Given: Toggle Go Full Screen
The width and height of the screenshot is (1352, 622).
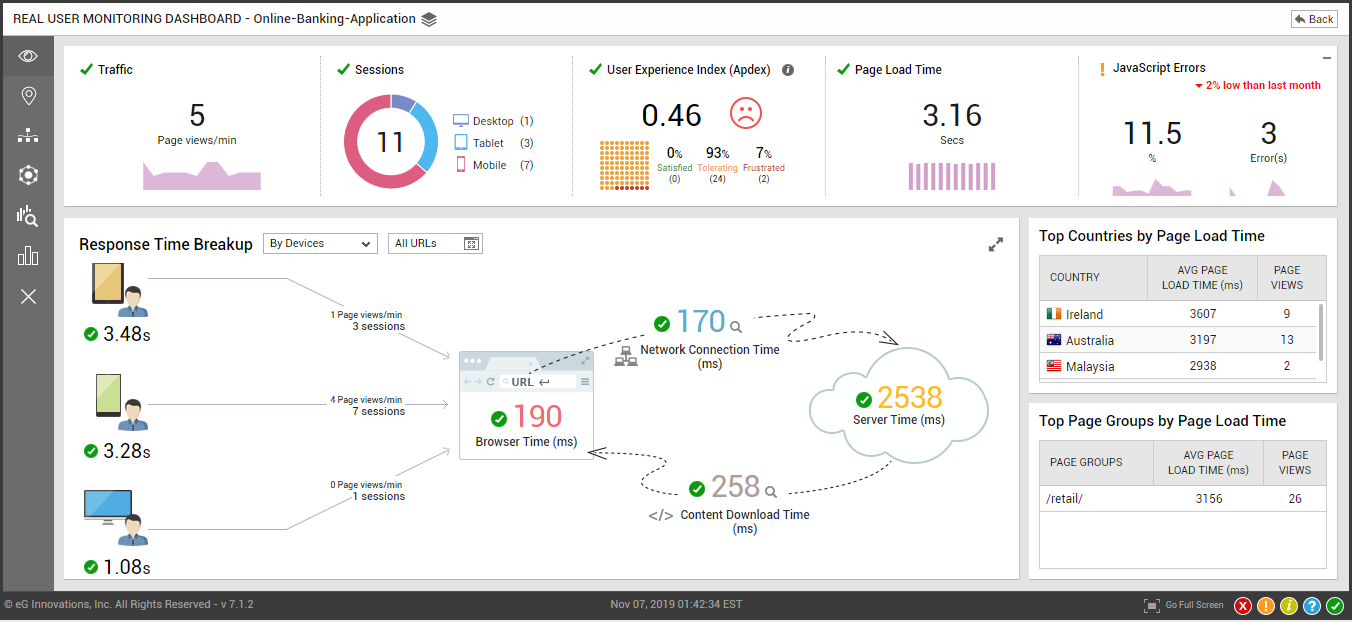Looking at the screenshot, I should [x=1184, y=605].
